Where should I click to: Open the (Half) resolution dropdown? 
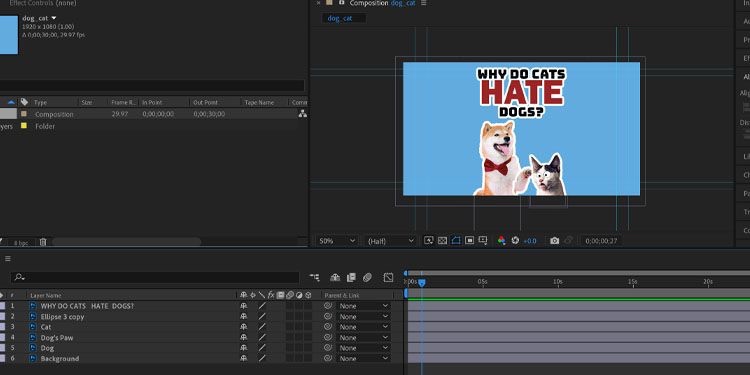[390, 241]
